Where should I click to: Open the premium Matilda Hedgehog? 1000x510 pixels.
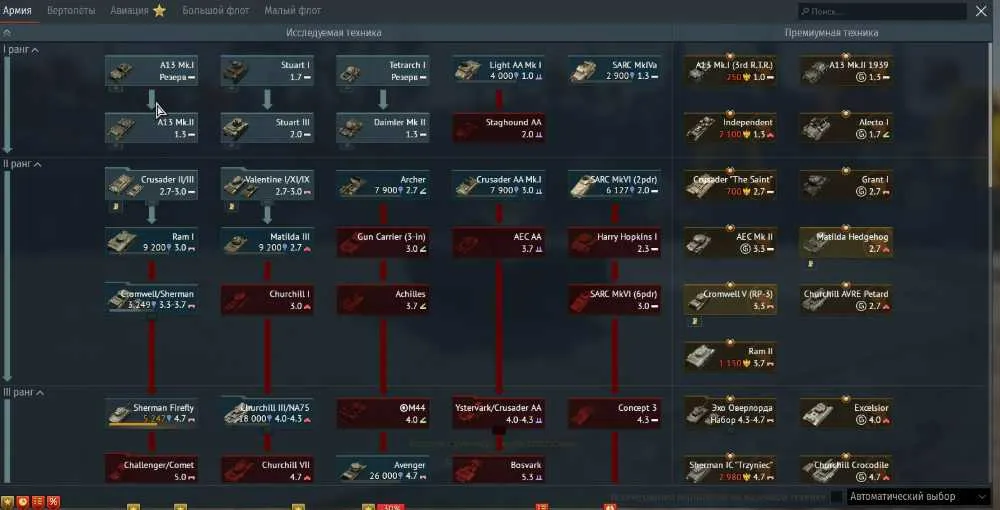(846, 243)
